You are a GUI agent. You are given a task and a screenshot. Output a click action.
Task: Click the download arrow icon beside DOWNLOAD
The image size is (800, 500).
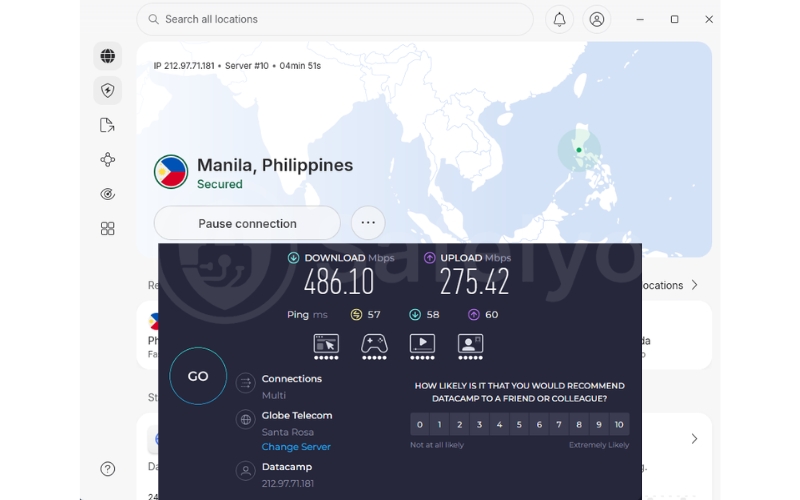point(293,258)
